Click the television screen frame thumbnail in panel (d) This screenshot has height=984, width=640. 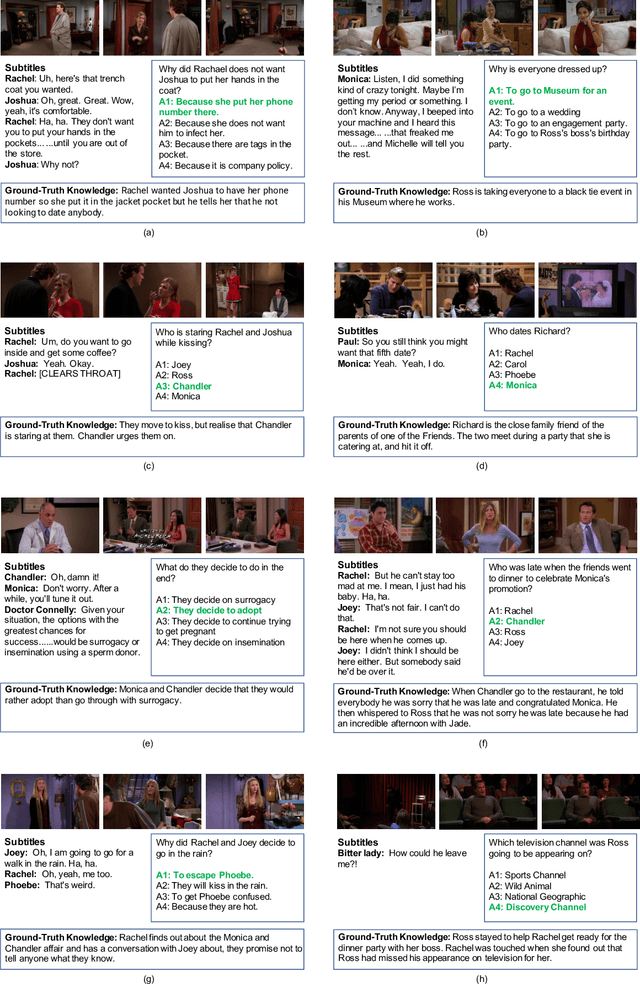(x=588, y=291)
